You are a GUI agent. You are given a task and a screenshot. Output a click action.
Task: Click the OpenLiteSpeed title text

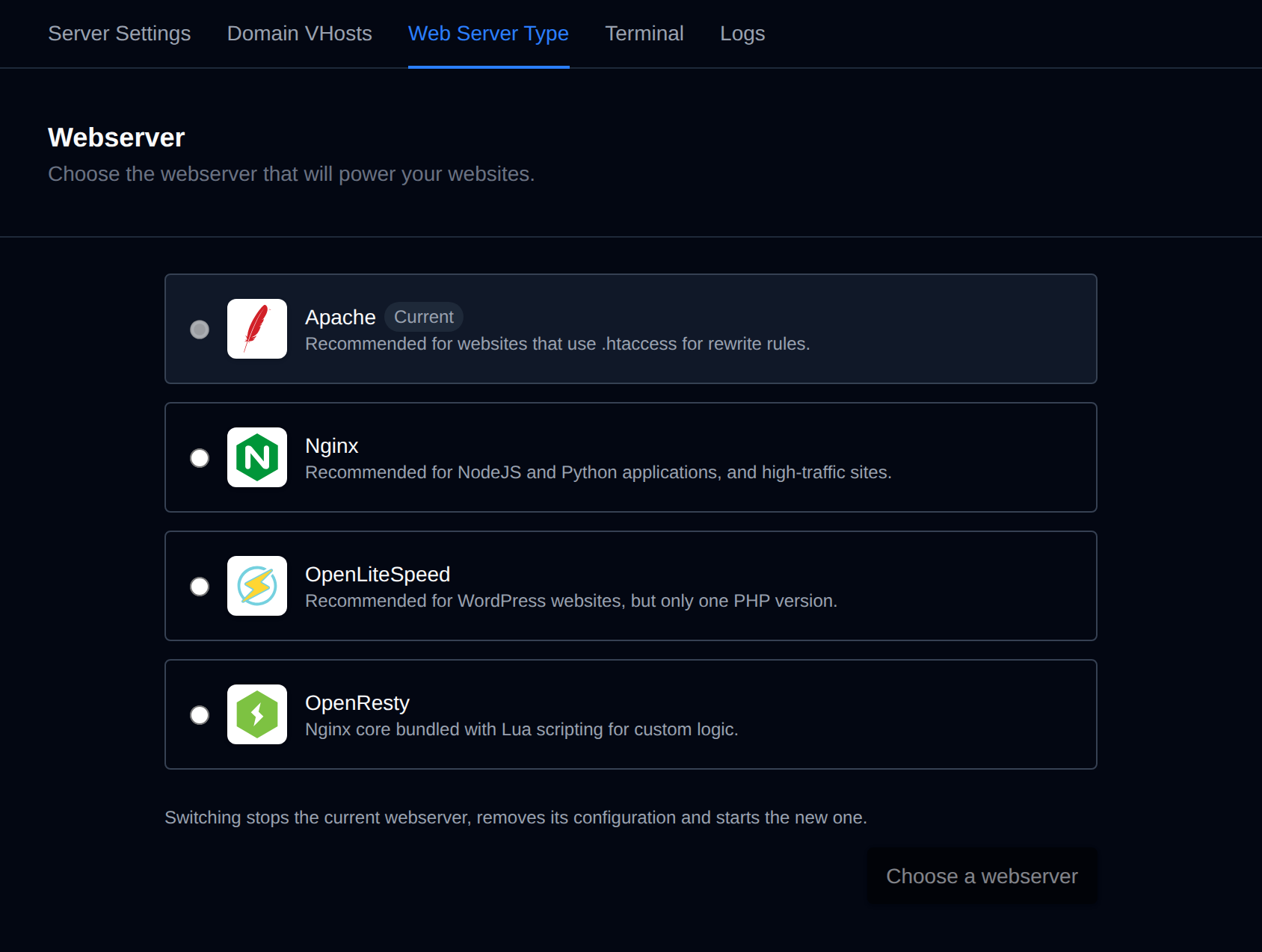(378, 575)
